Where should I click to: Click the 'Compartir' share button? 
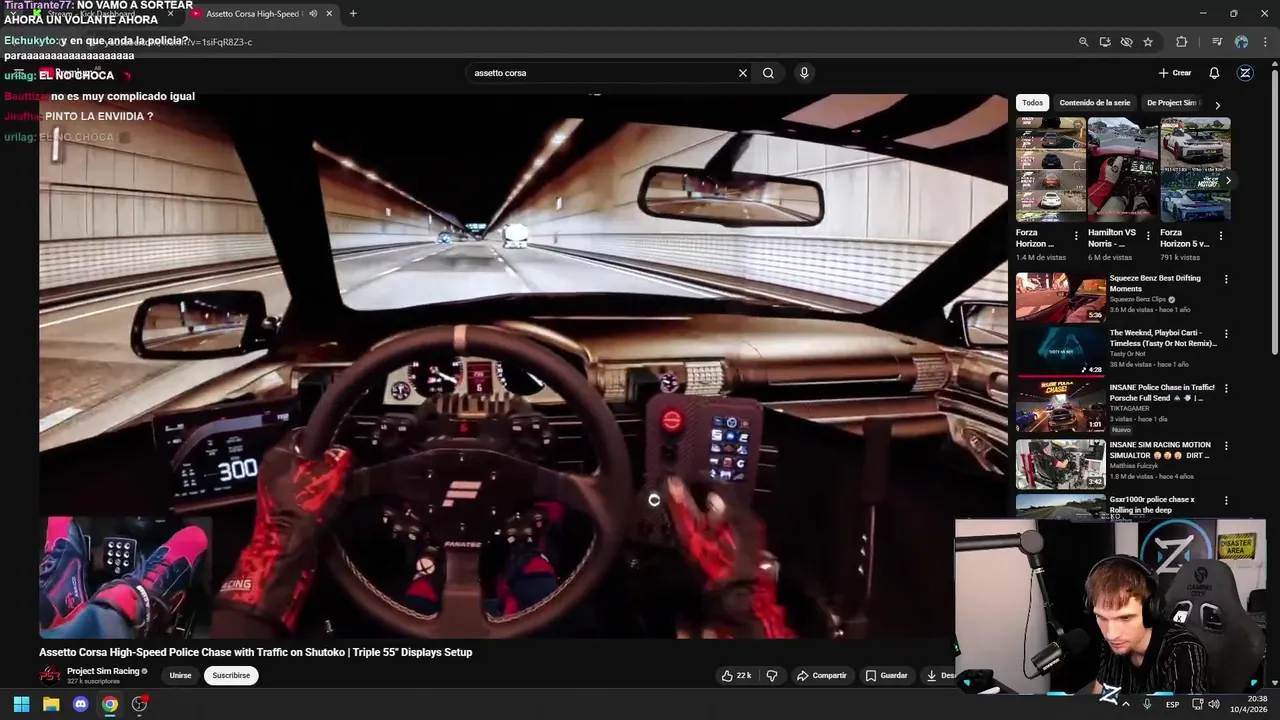coord(822,676)
